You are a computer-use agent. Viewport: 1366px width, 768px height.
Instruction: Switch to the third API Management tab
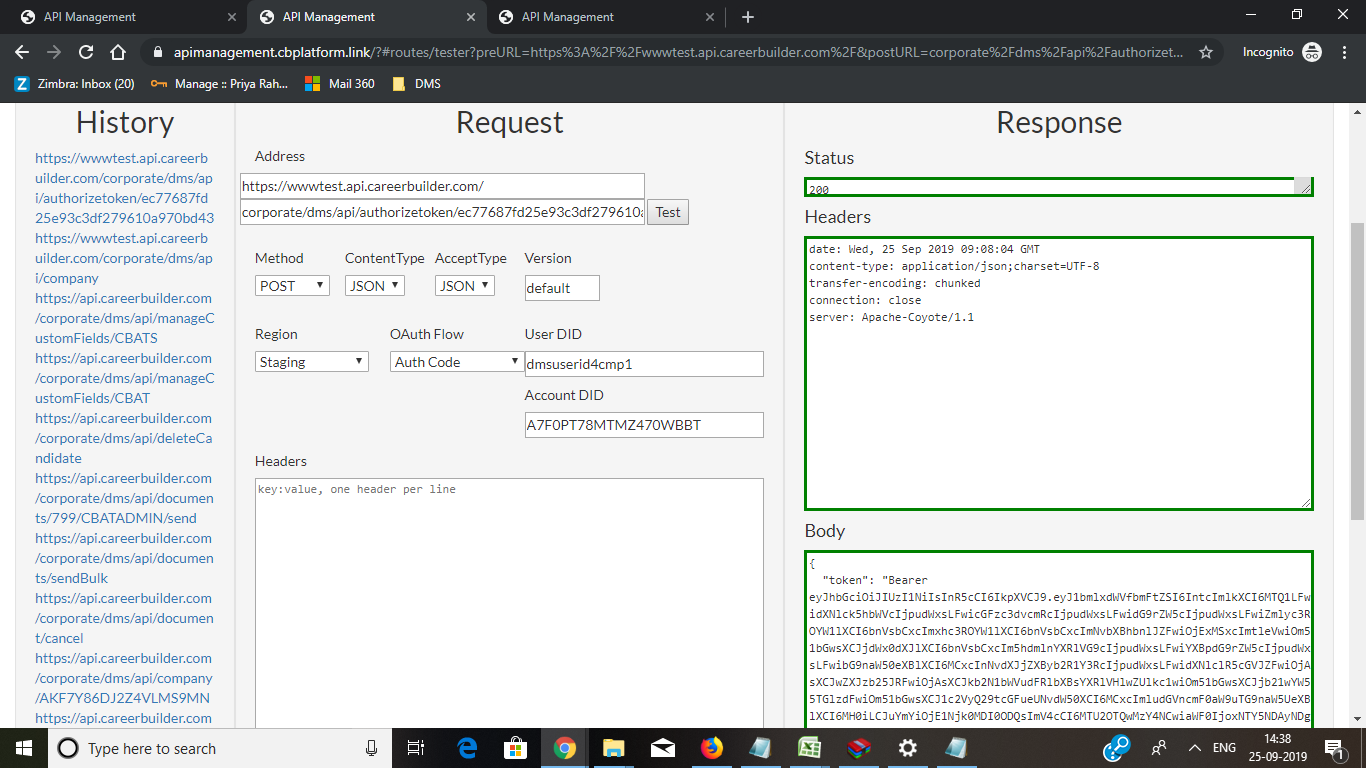point(604,17)
